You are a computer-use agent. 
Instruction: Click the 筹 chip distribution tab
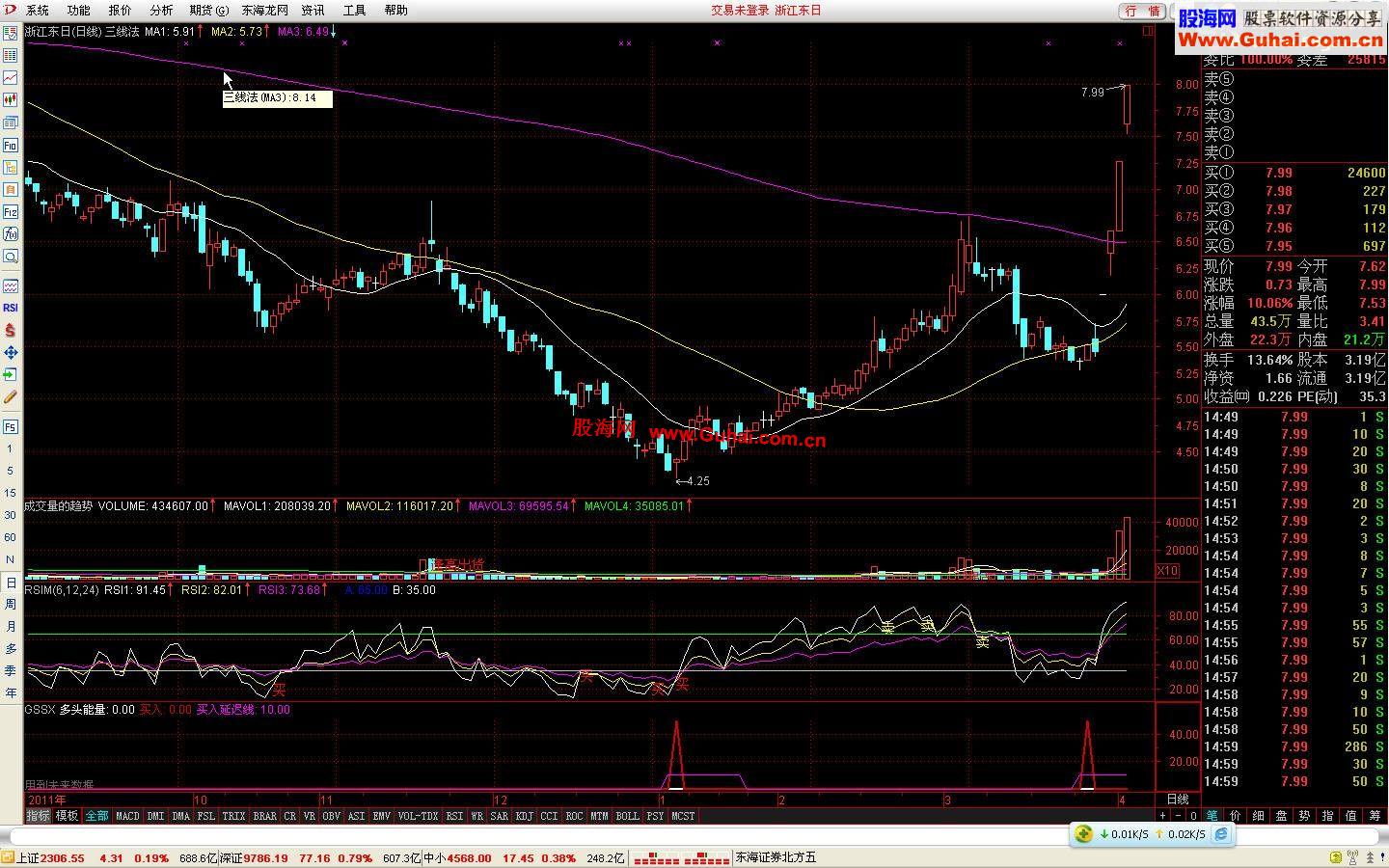click(x=1375, y=816)
